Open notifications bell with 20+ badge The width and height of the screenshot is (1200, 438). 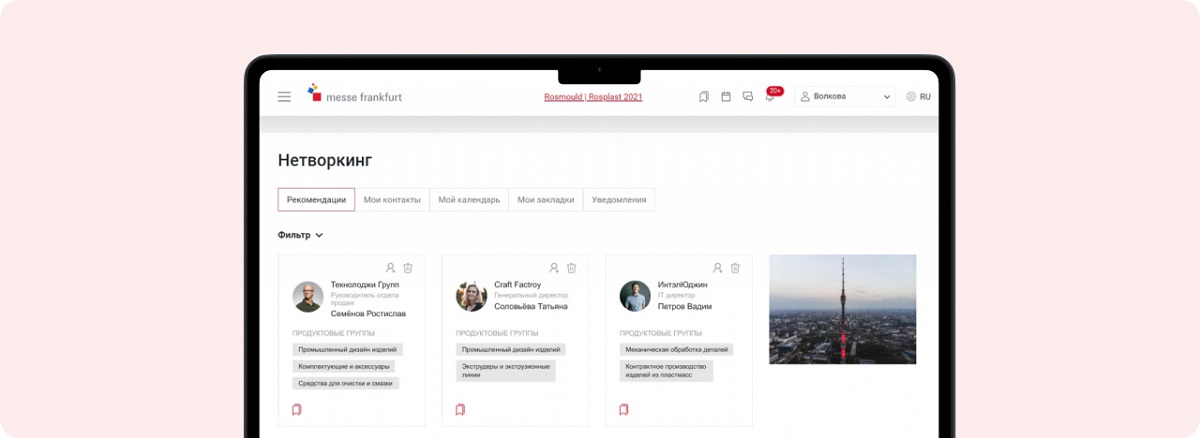coord(771,96)
